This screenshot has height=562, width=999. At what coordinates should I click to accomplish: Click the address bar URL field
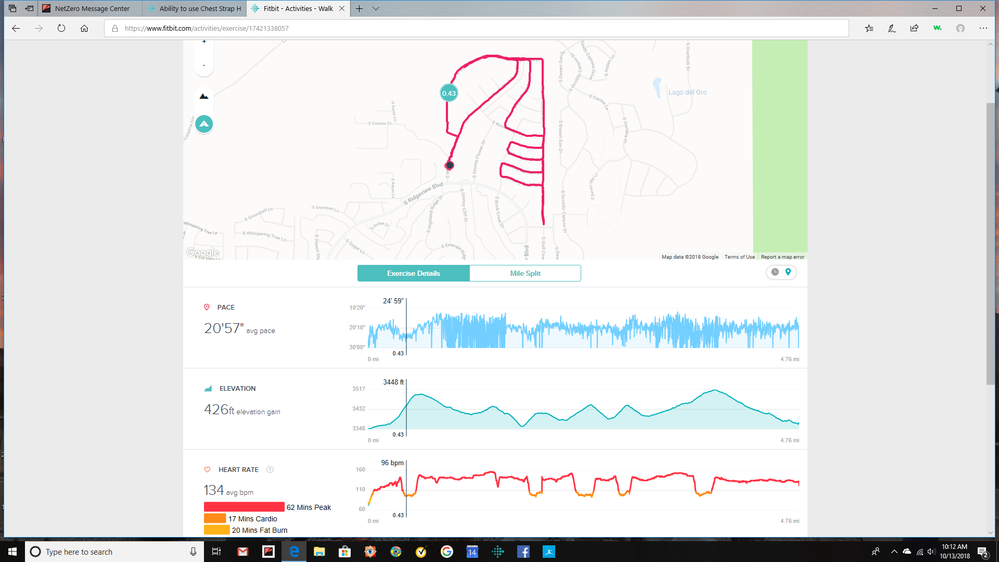477,28
